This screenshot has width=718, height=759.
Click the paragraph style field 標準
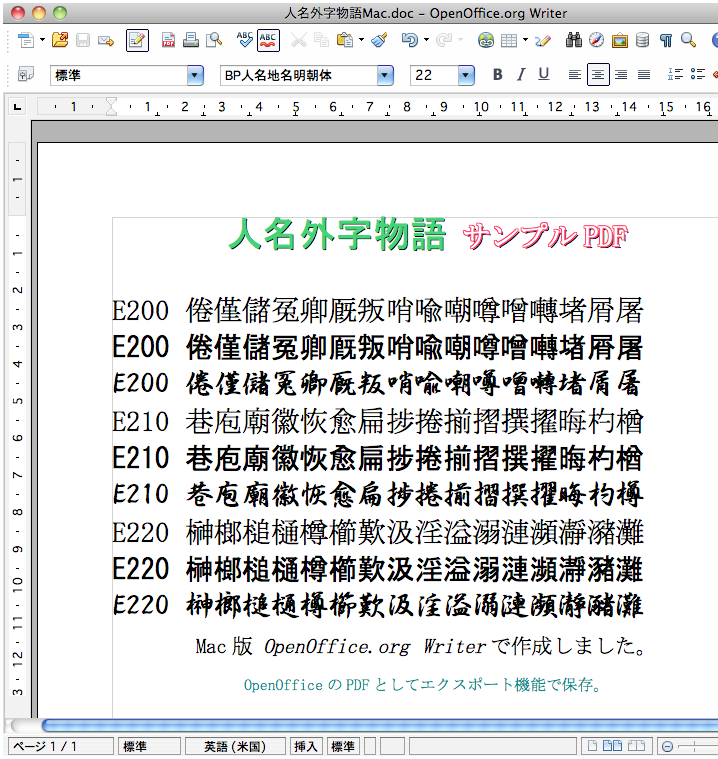(x=119, y=76)
